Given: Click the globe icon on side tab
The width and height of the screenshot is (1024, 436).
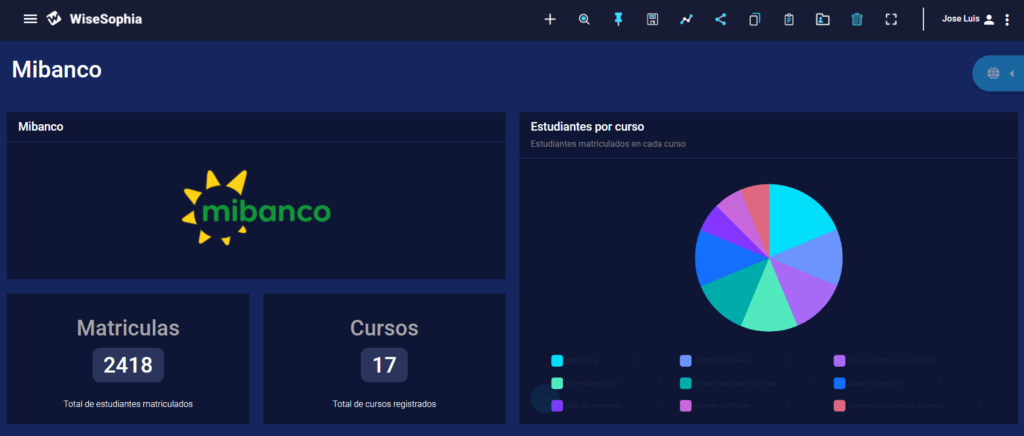Looking at the screenshot, I should click(x=993, y=73).
